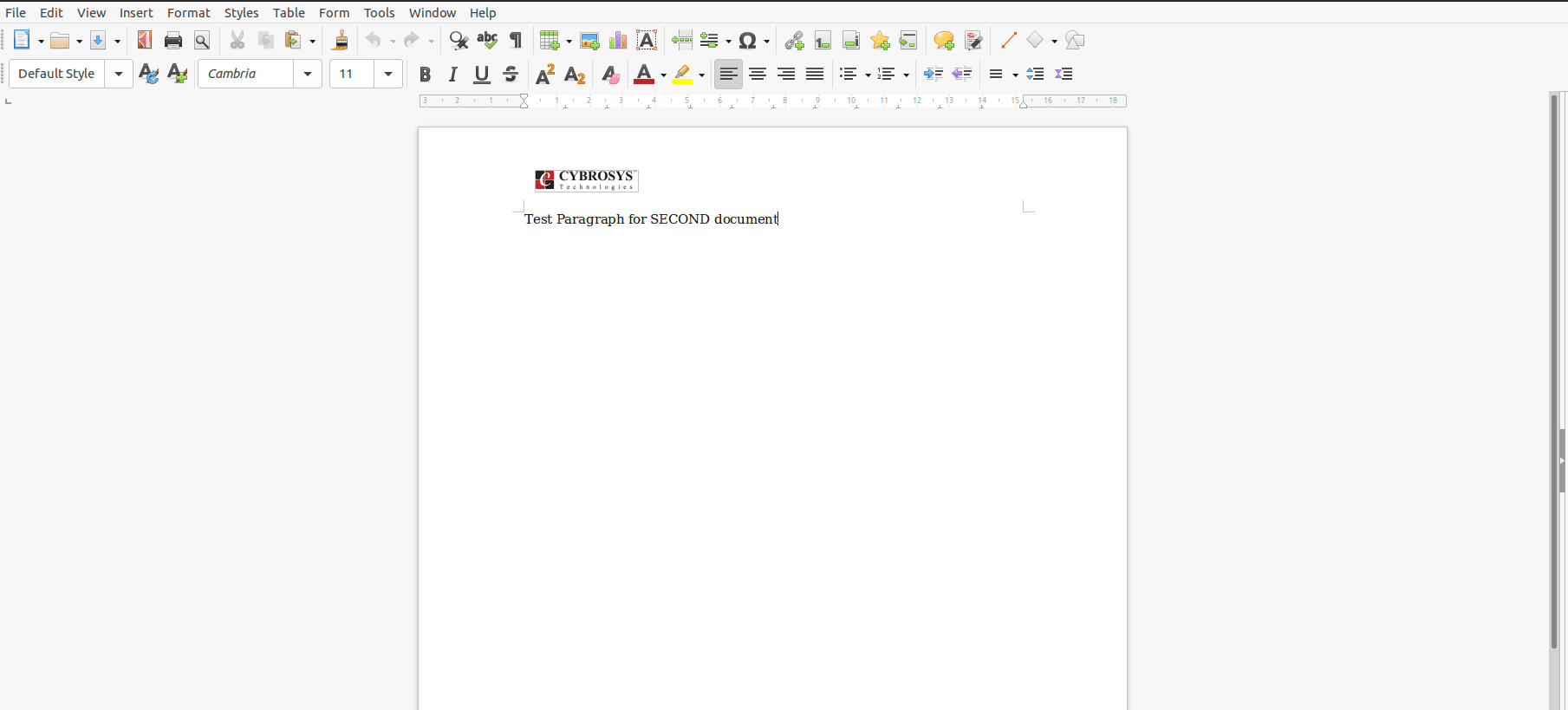Open the Tools menu
Image resolution: width=1568 pixels, height=710 pixels.
tap(379, 13)
